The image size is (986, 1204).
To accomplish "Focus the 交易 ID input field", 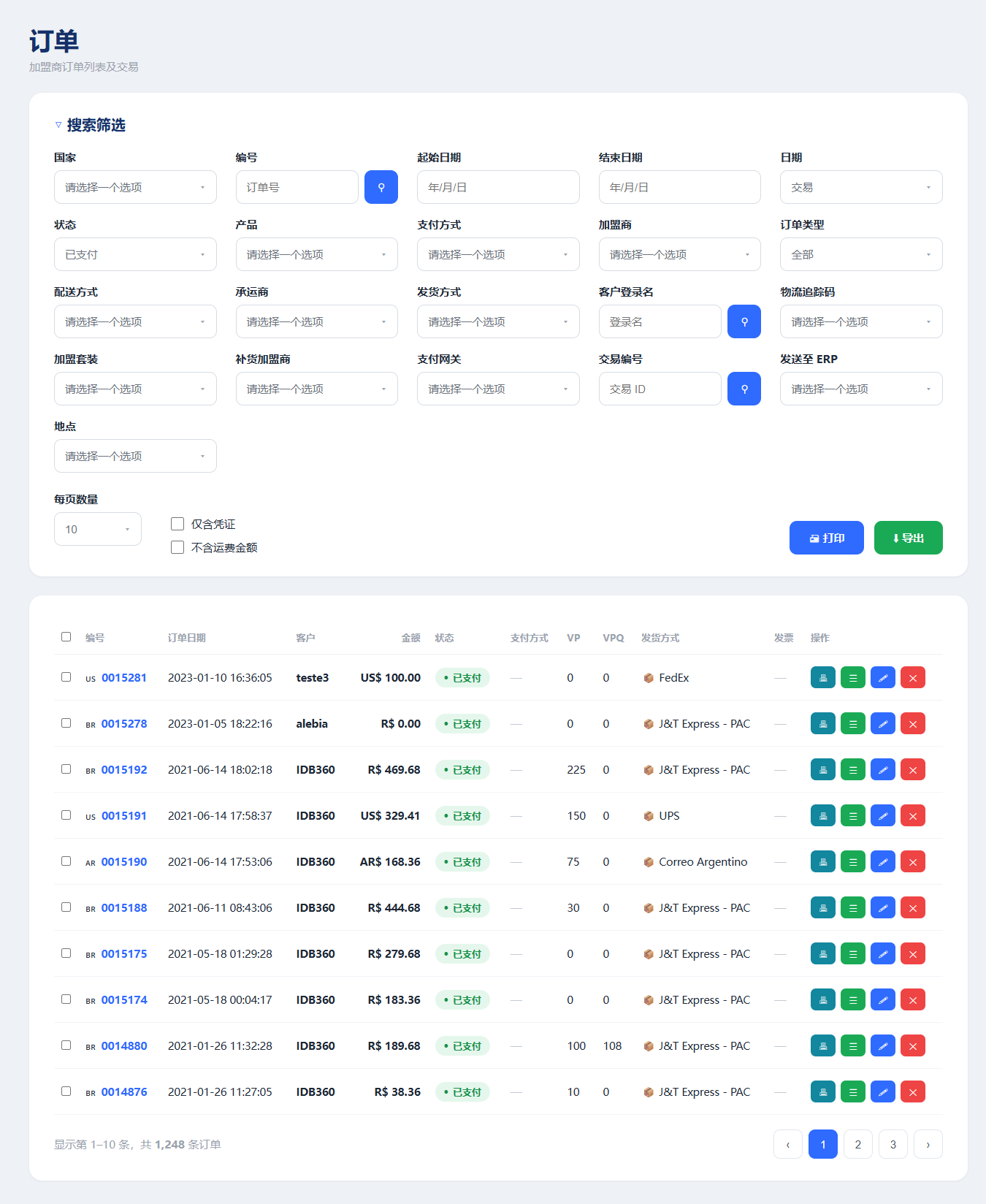I will click(660, 389).
